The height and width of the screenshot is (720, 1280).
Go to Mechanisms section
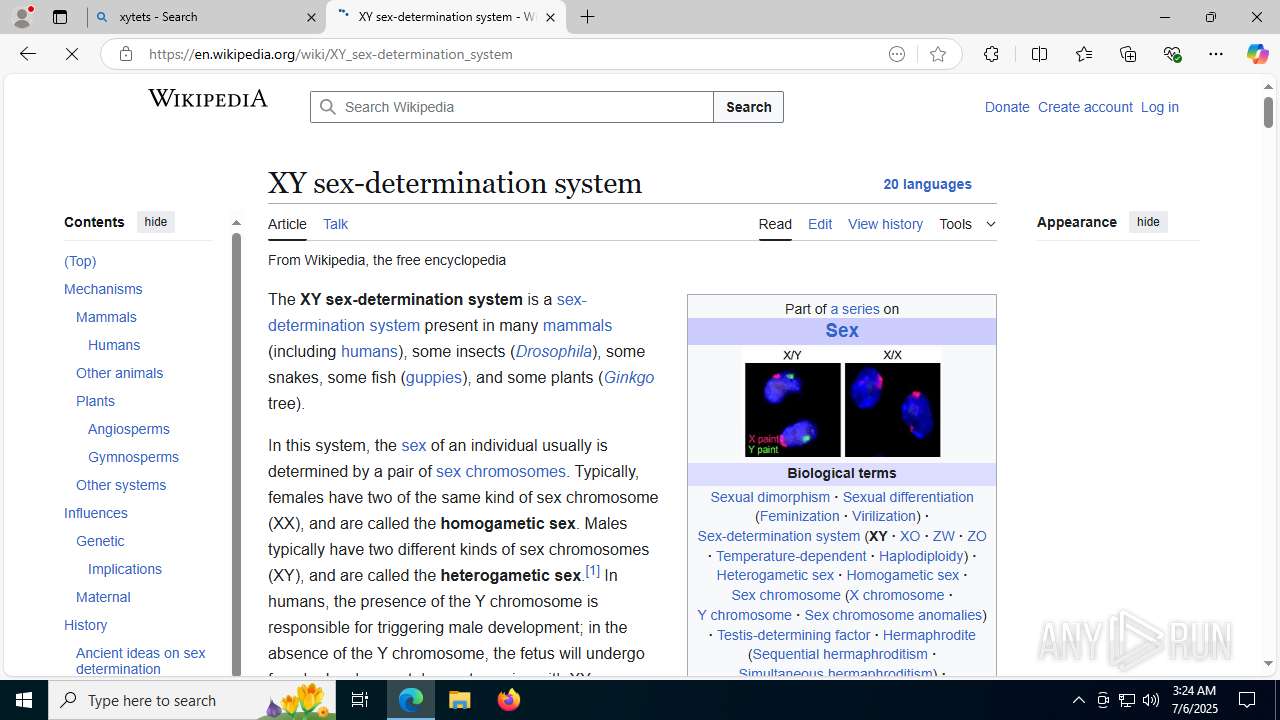click(103, 289)
